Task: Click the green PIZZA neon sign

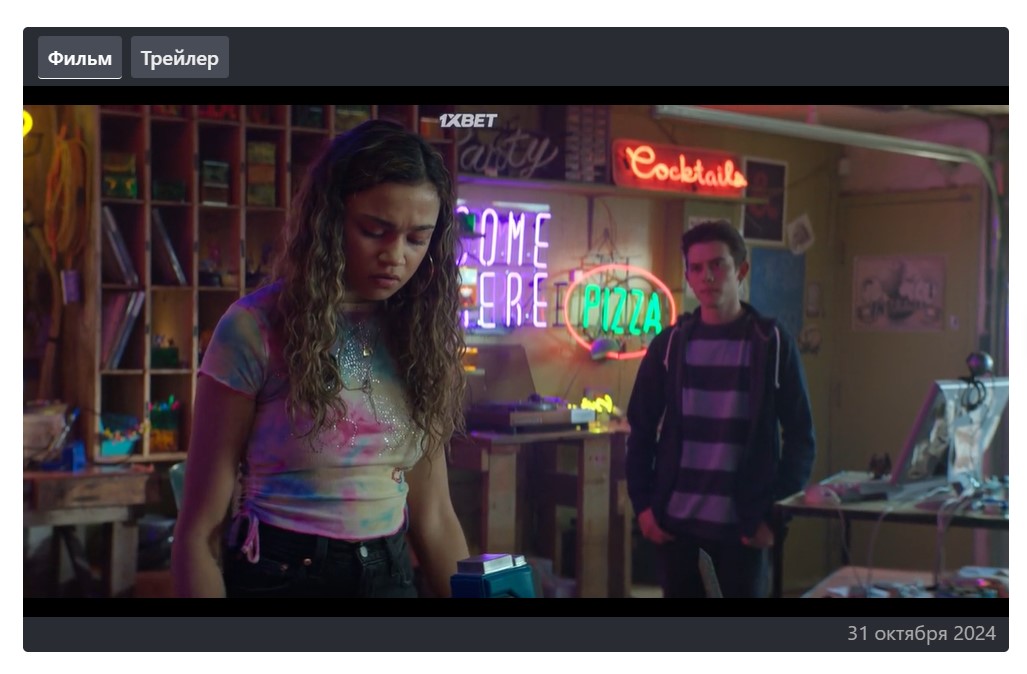Action: (x=621, y=309)
